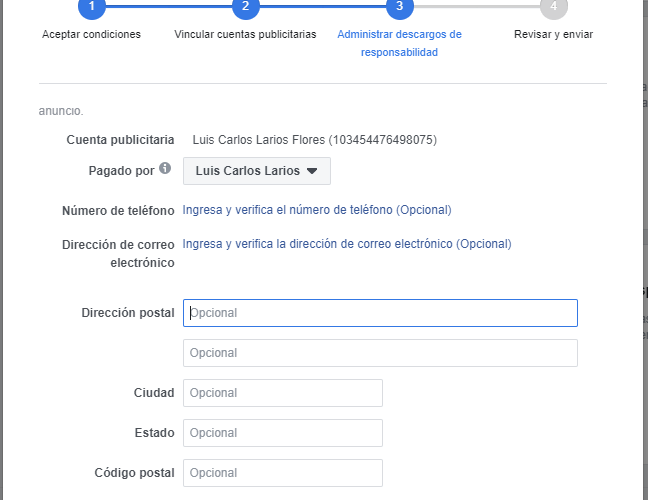This screenshot has height=500, width=648.
Task: Focus the second address line input field
Action: [380, 353]
